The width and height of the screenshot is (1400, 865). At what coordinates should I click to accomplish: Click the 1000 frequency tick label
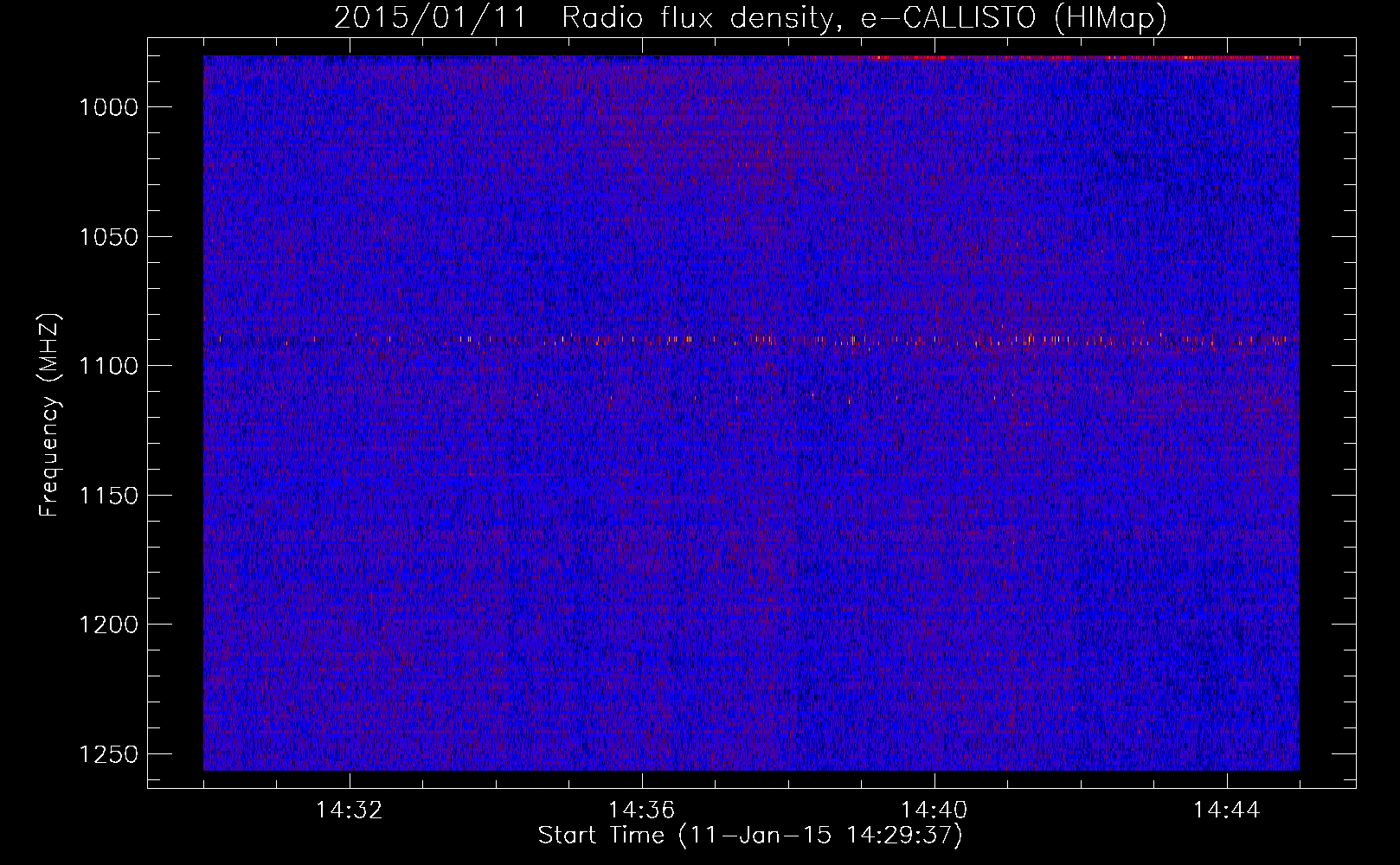[x=109, y=107]
